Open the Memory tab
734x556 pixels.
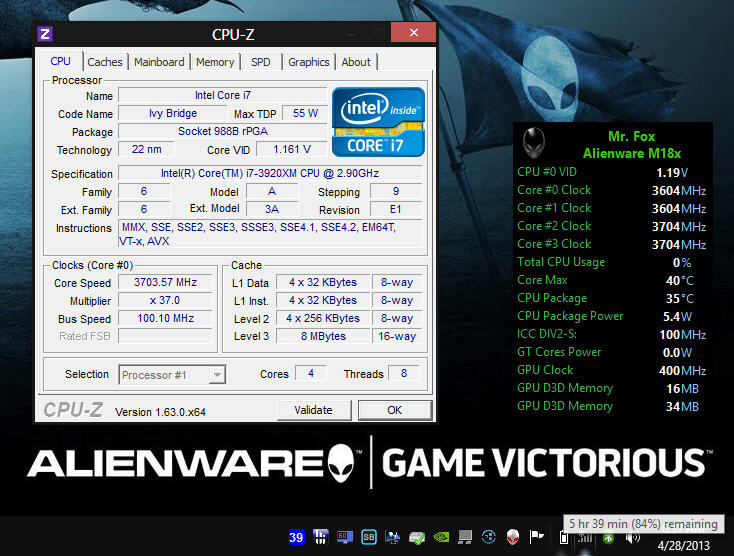tap(215, 62)
